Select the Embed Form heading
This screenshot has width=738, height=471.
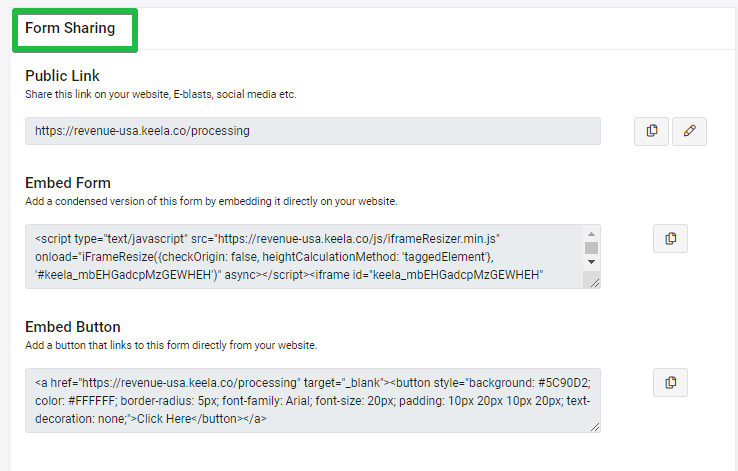coord(68,183)
